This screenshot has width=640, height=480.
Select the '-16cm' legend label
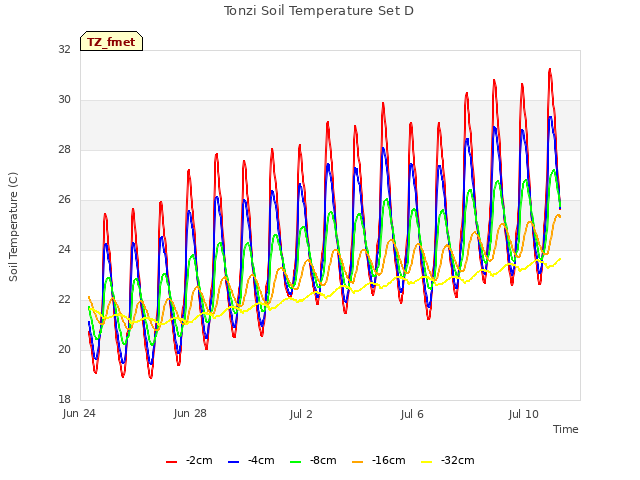389,460
